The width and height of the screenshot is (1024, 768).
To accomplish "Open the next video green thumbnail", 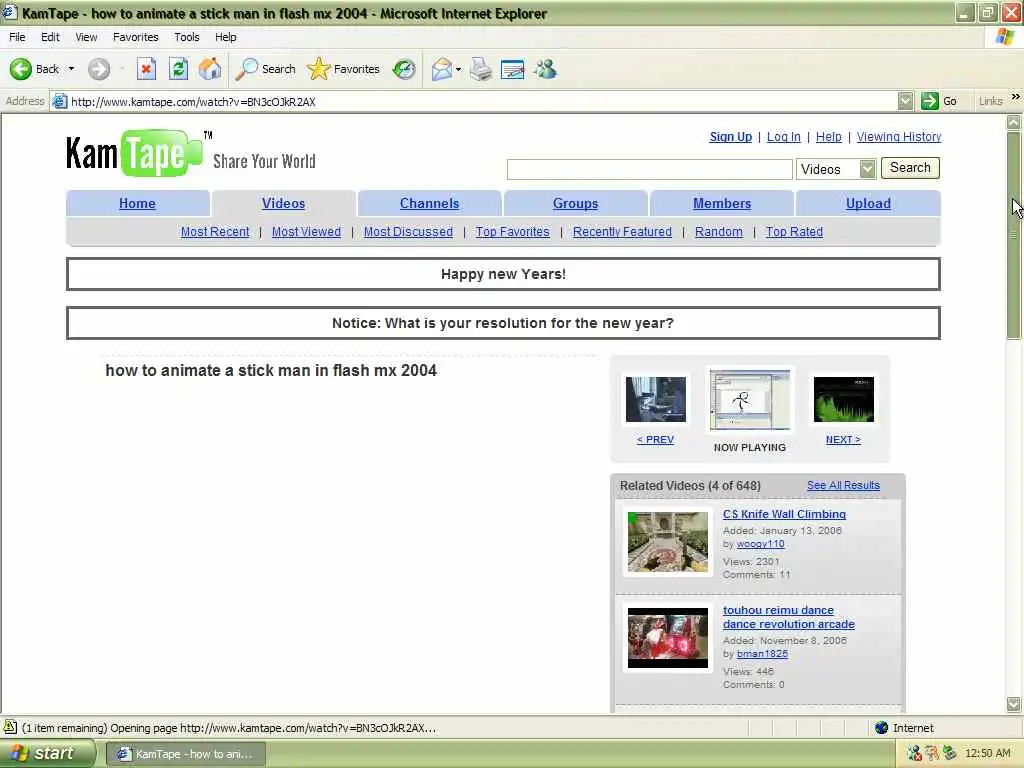I will 843,399.
